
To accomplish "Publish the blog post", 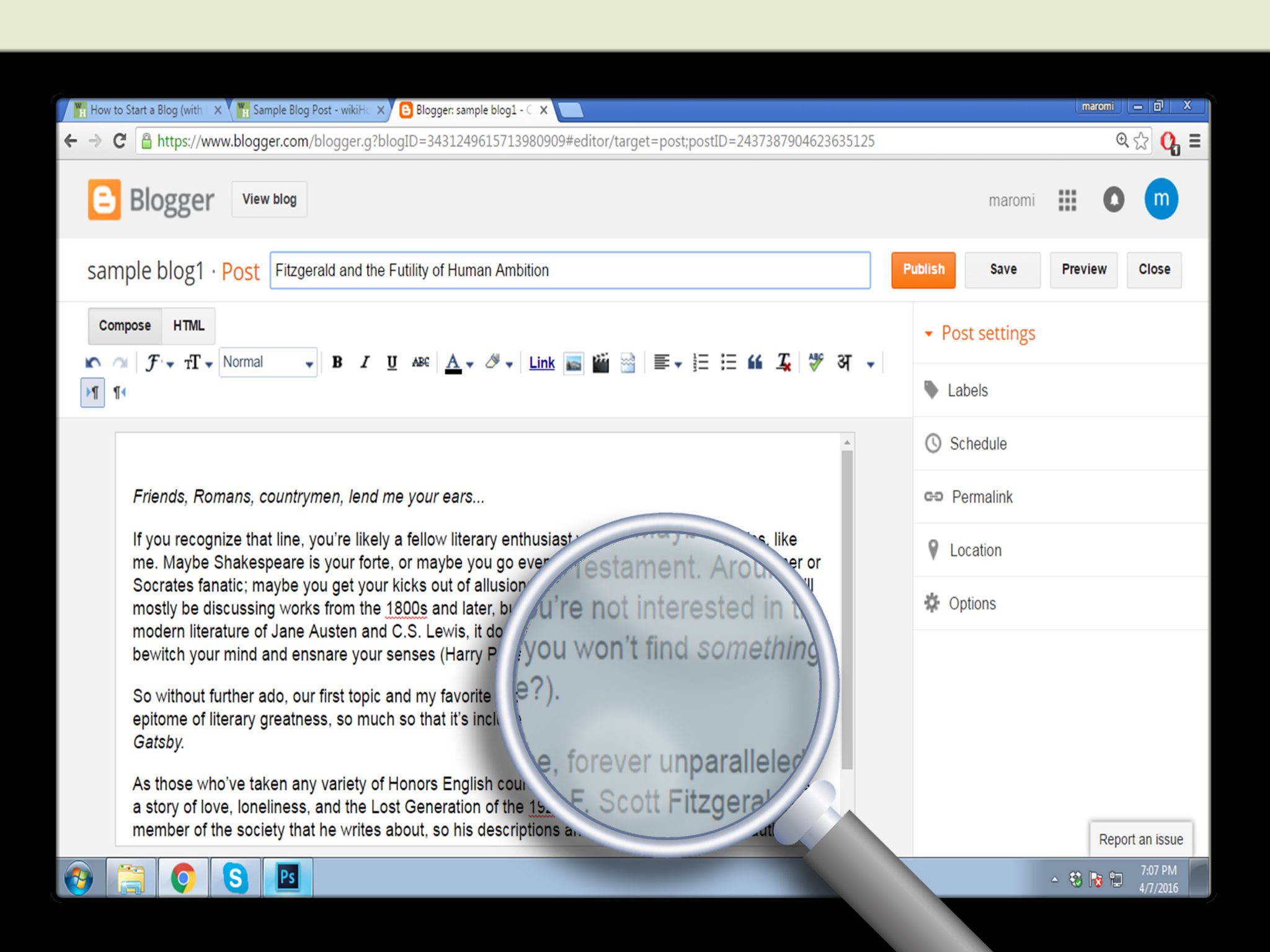I will [x=923, y=270].
